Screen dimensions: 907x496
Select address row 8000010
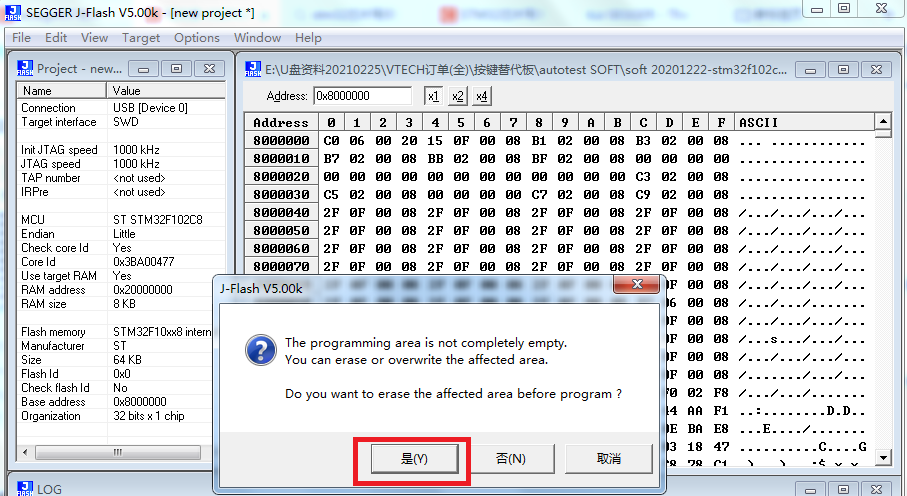281,159
